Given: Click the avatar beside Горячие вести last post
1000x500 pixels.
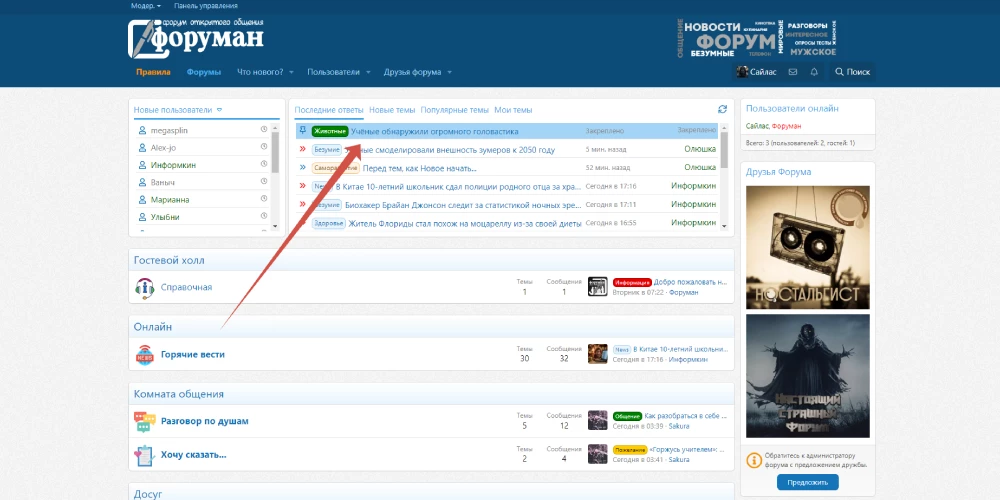Looking at the screenshot, I should point(598,354).
